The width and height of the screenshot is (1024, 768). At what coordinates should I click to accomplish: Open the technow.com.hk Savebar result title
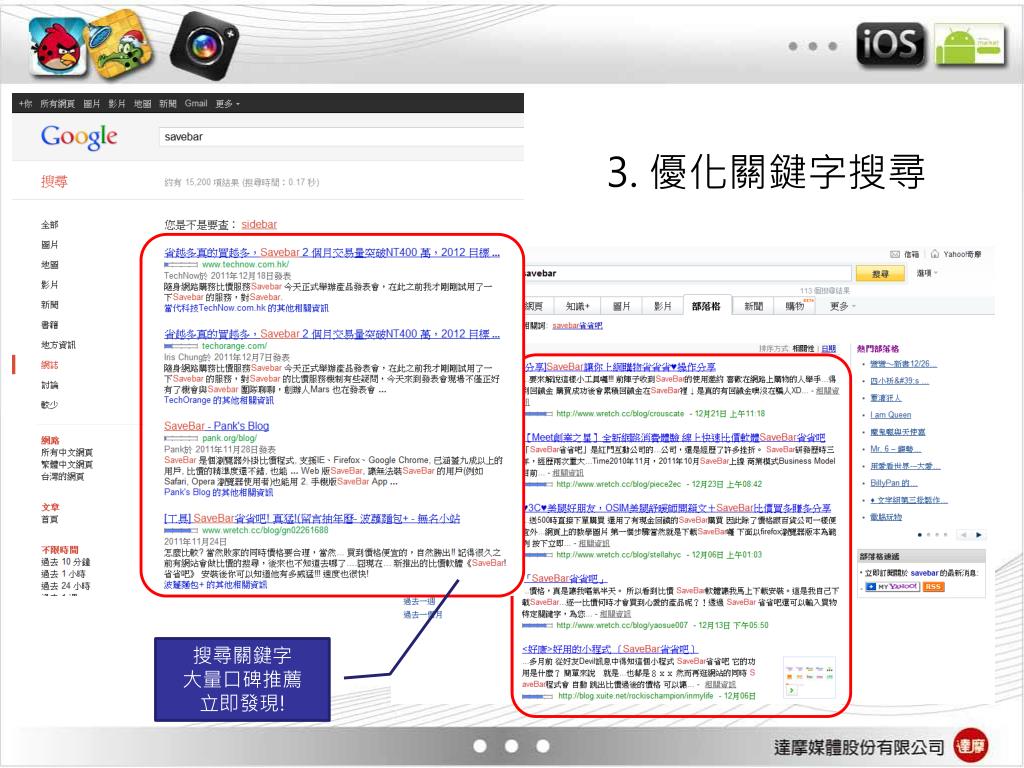(332, 252)
